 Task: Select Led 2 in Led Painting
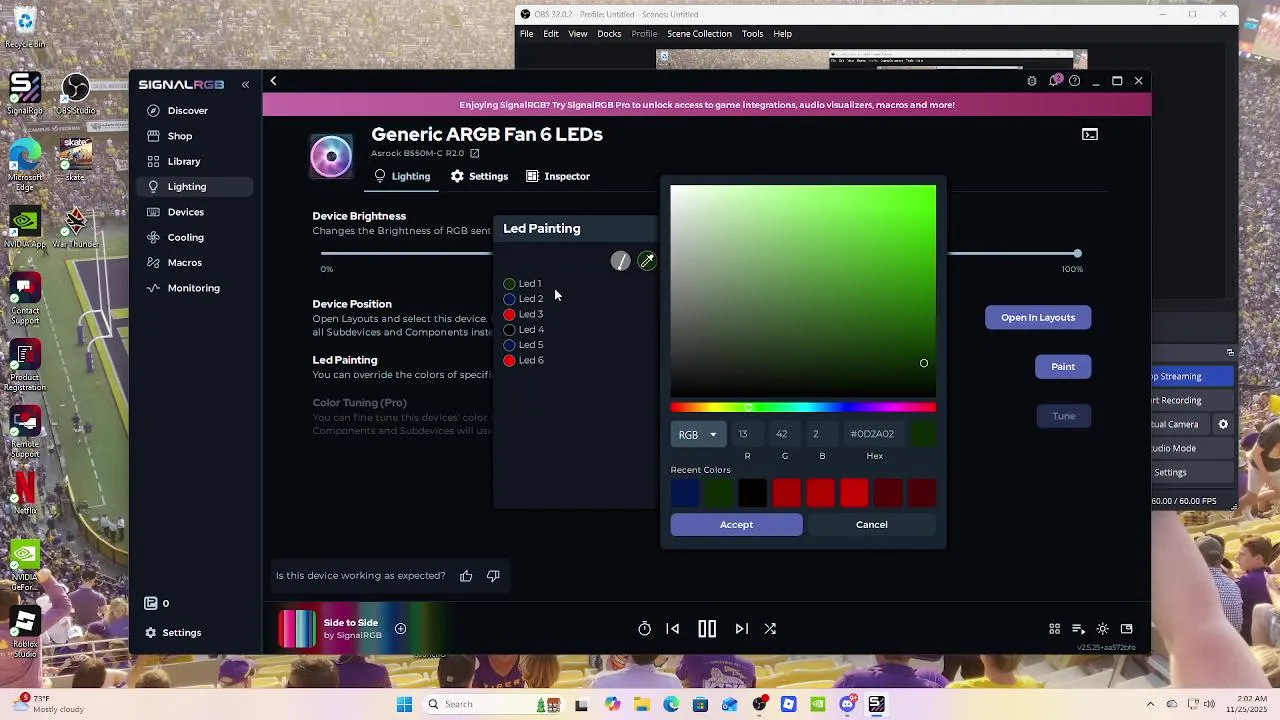click(523, 299)
